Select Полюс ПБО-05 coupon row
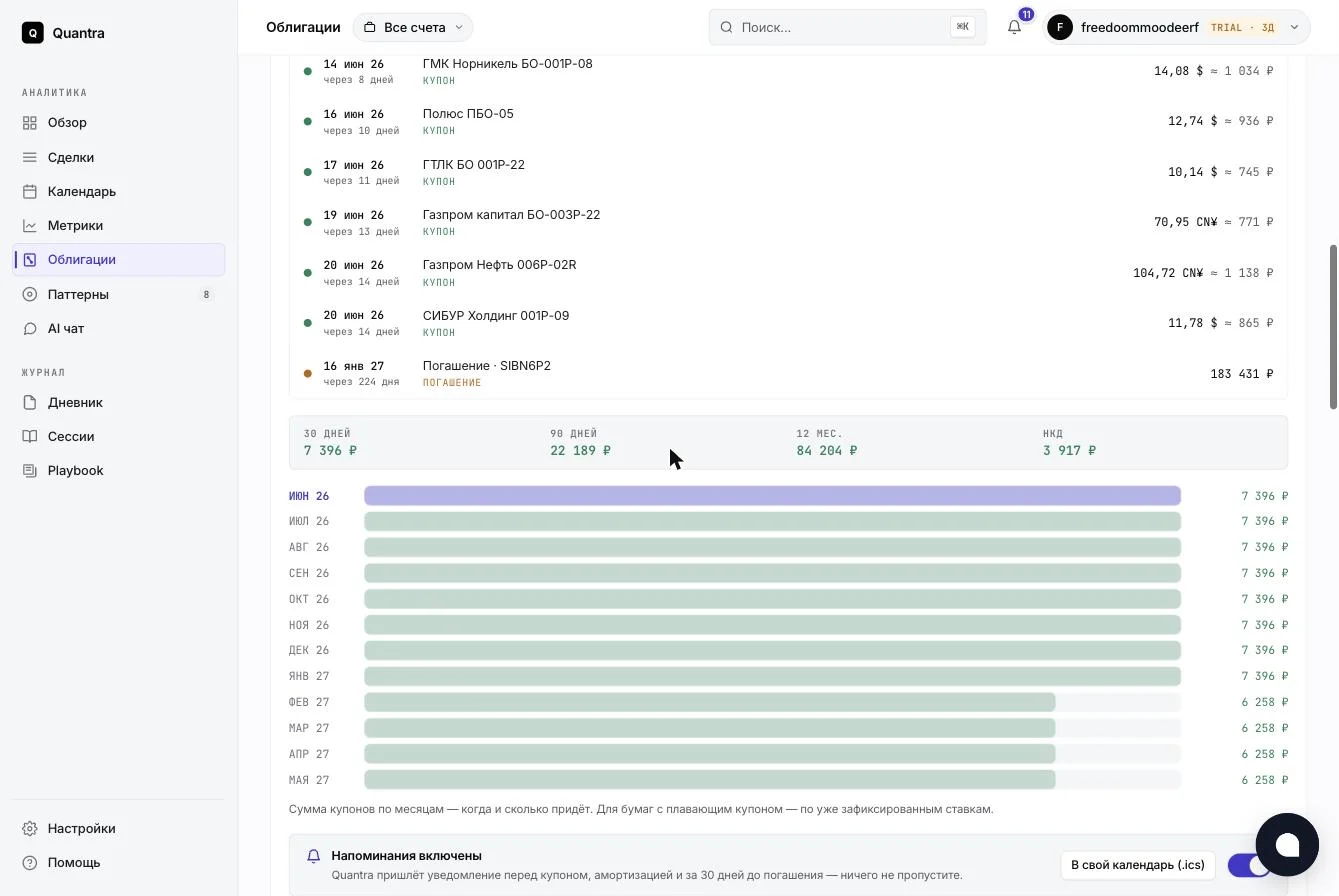 point(788,121)
